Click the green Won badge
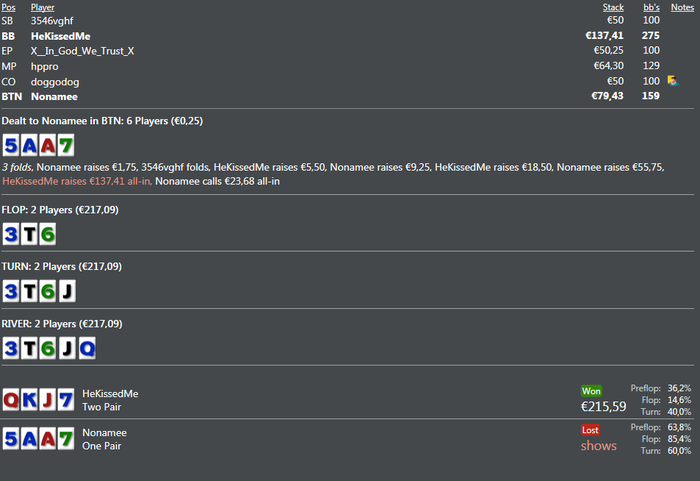This screenshot has height=481, width=700. (591, 390)
